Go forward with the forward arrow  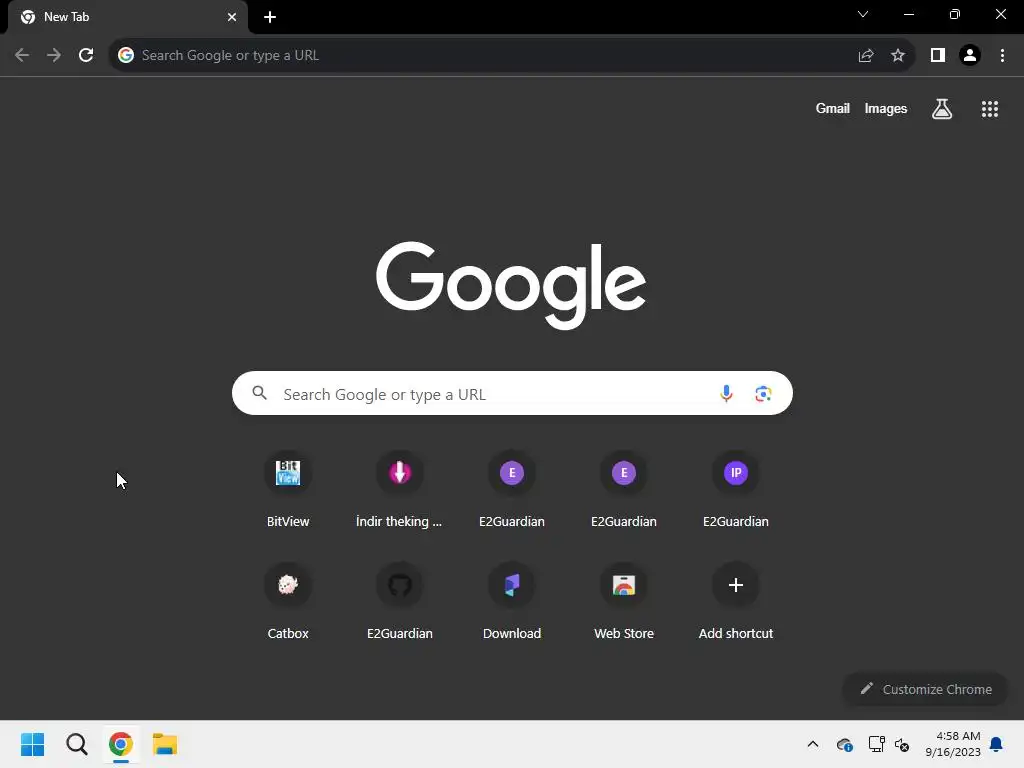click(54, 56)
